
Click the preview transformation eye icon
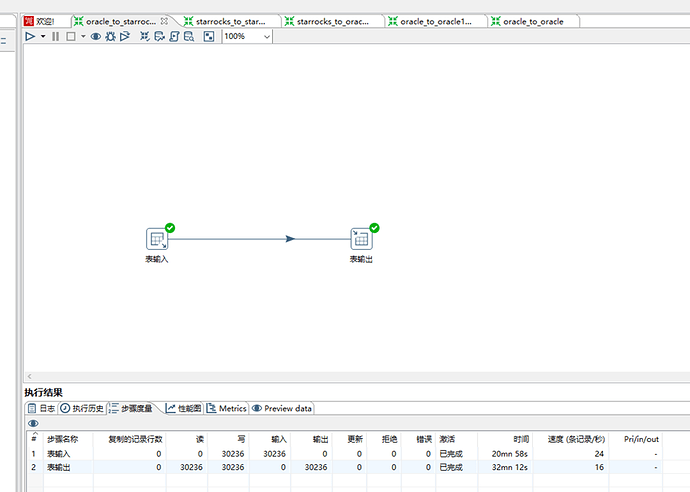point(96,36)
